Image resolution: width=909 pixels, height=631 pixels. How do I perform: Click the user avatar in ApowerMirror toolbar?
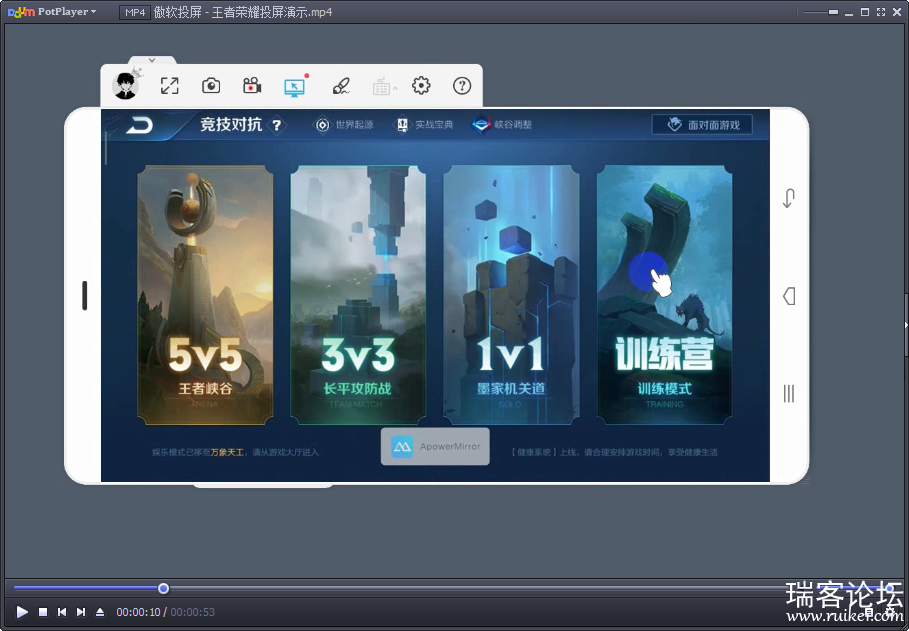click(x=125, y=86)
